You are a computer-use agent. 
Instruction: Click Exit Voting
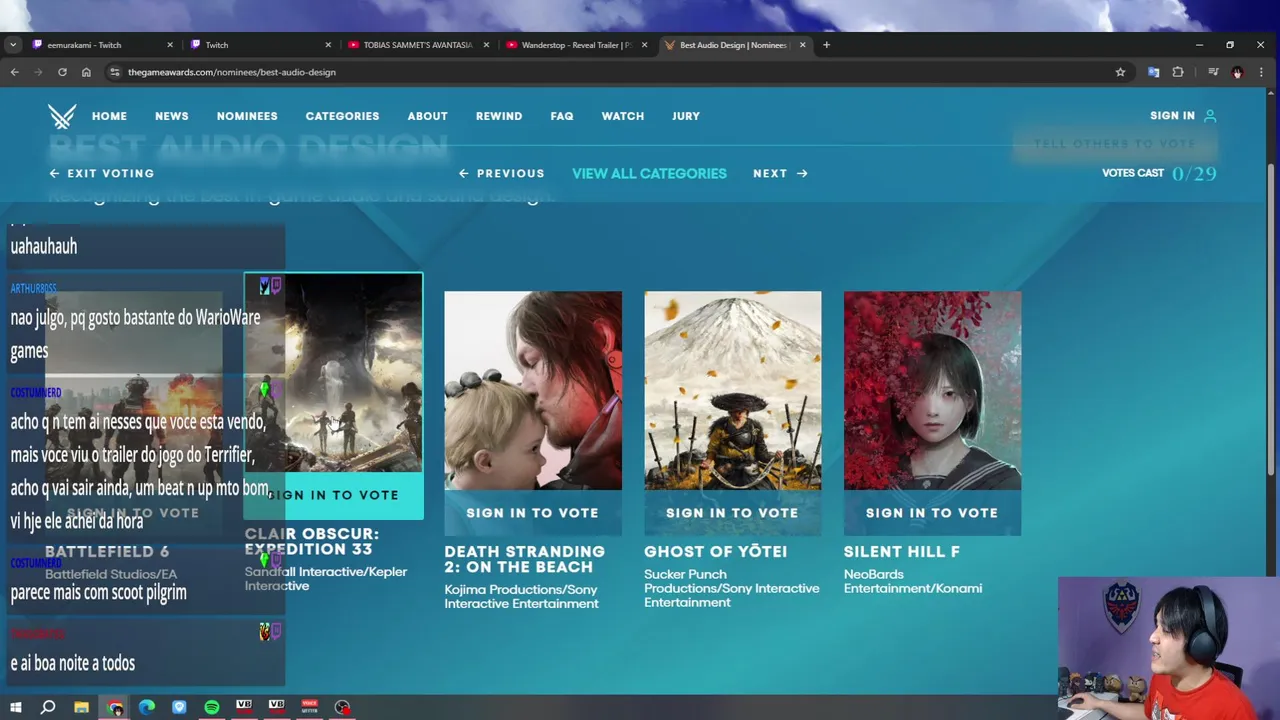(x=102, y=173)
